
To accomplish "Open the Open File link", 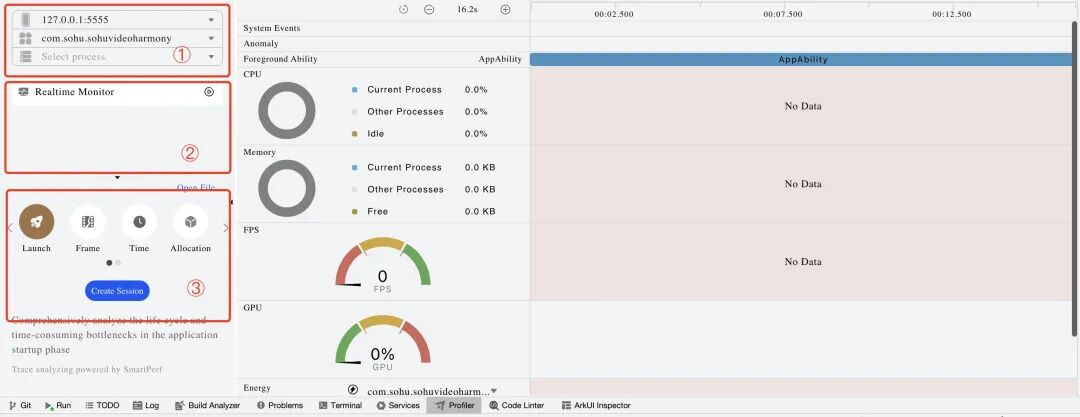I will click(196, 187).
